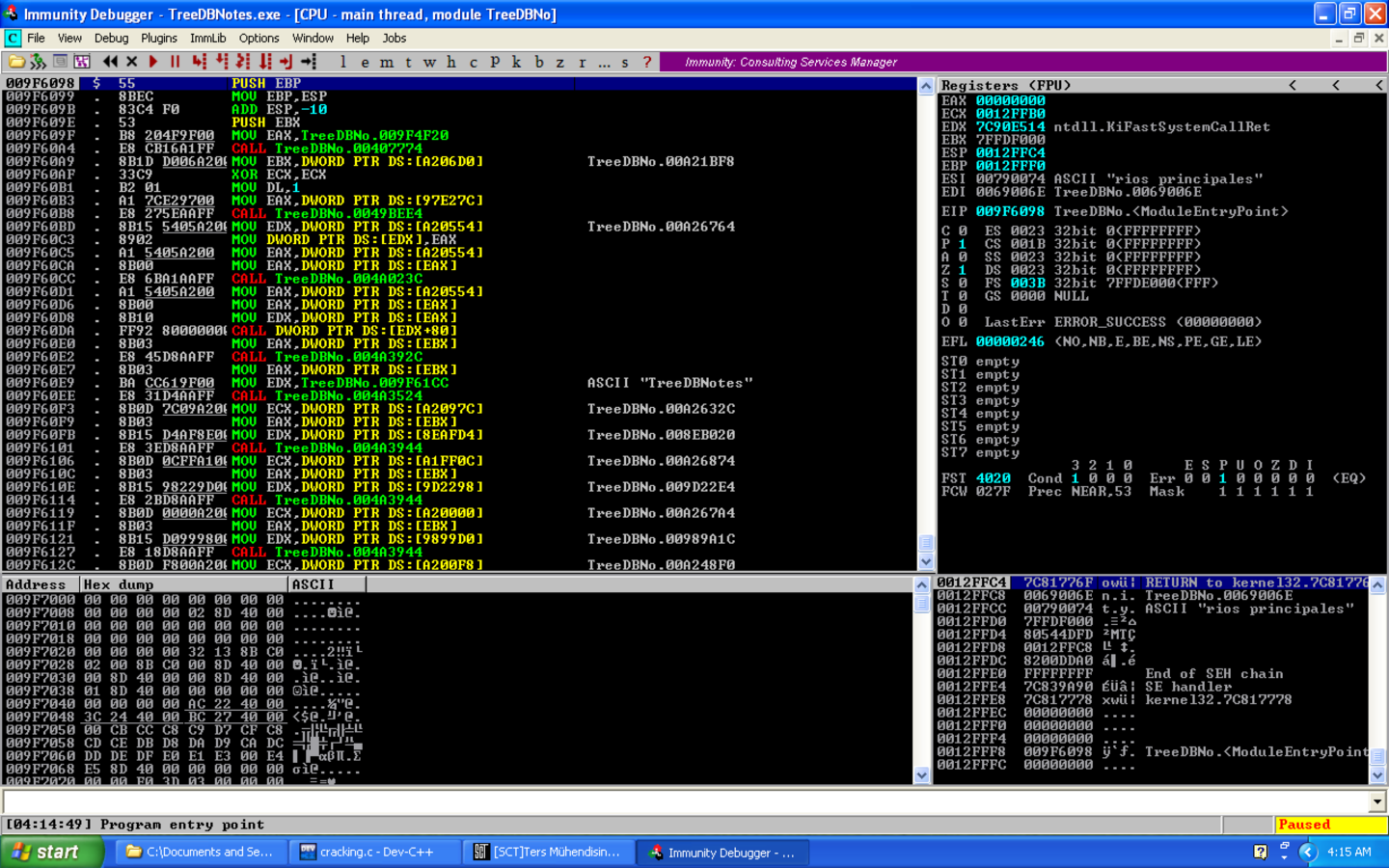Open the Python shell window icon
This screenshot has width=1389, height=868.
click(x=60, y=62)
